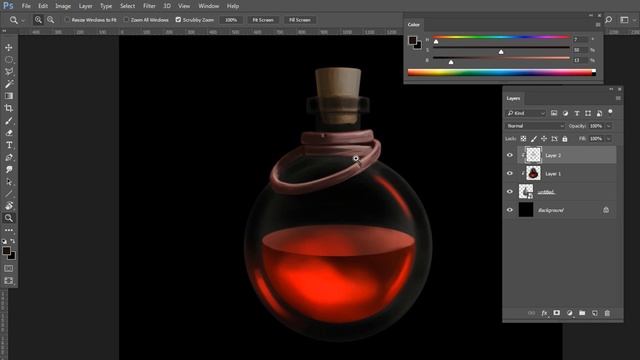Click the Fit Screen button
Viewport: 640px width, 360px height.
tap(263, 20)
